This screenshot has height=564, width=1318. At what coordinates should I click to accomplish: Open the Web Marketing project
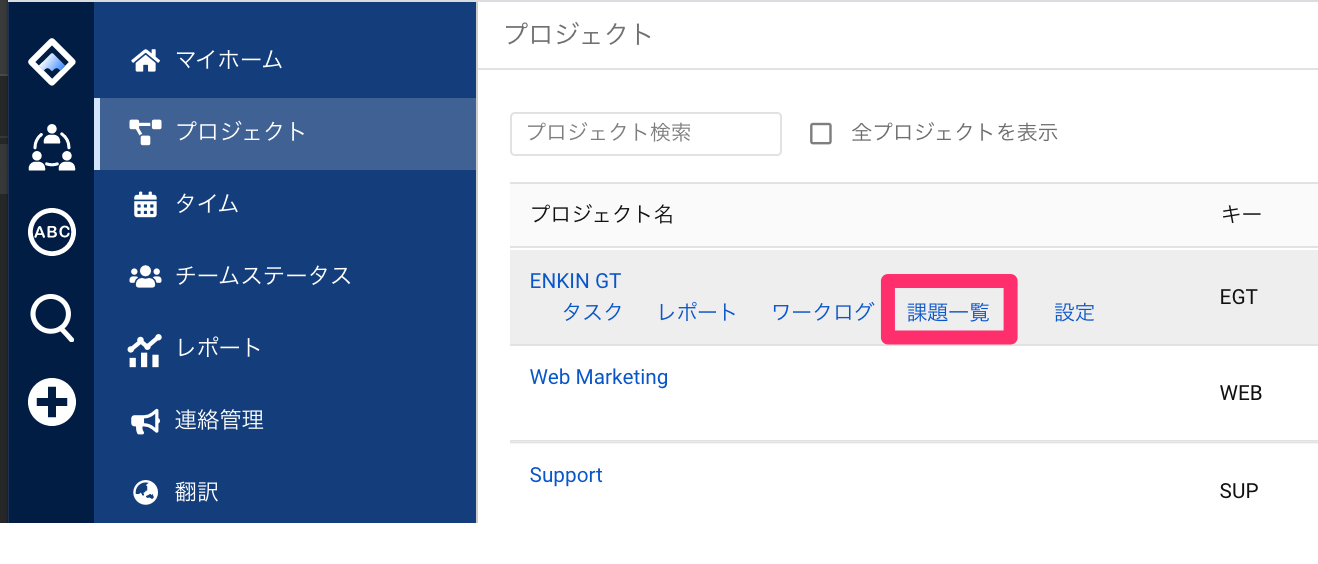pos(599,377)
